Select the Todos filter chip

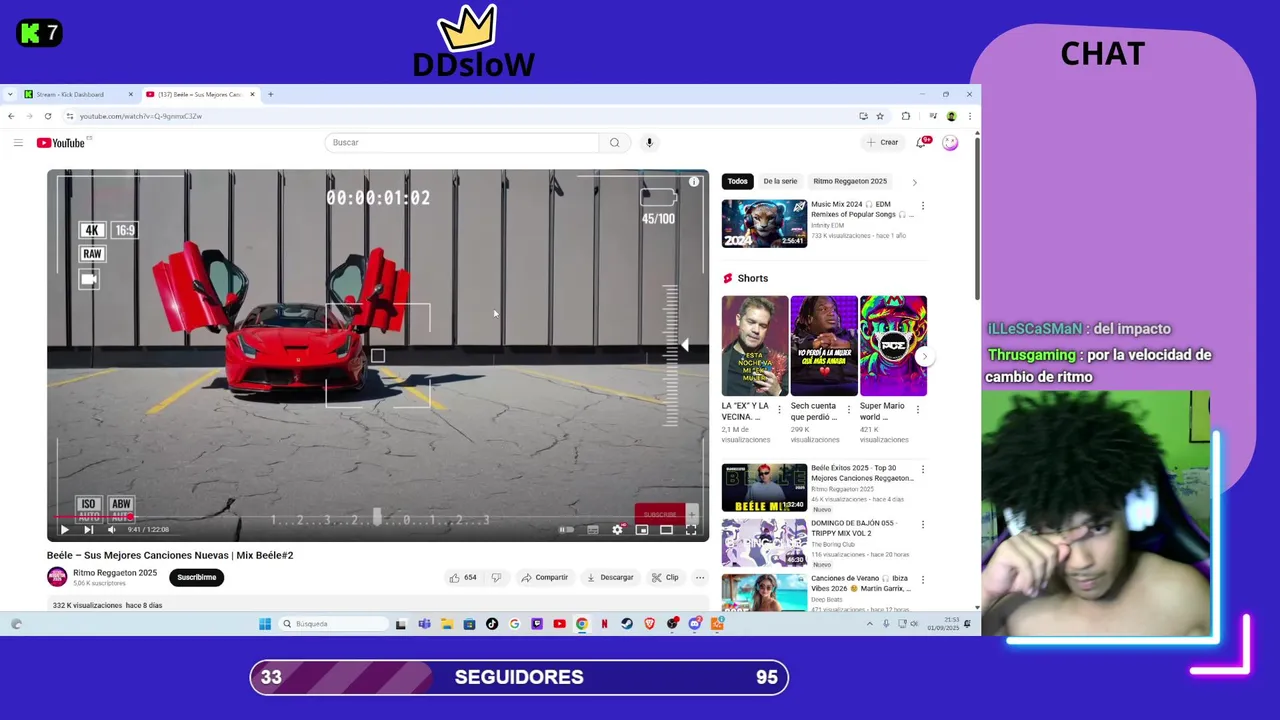click(737, 181)
